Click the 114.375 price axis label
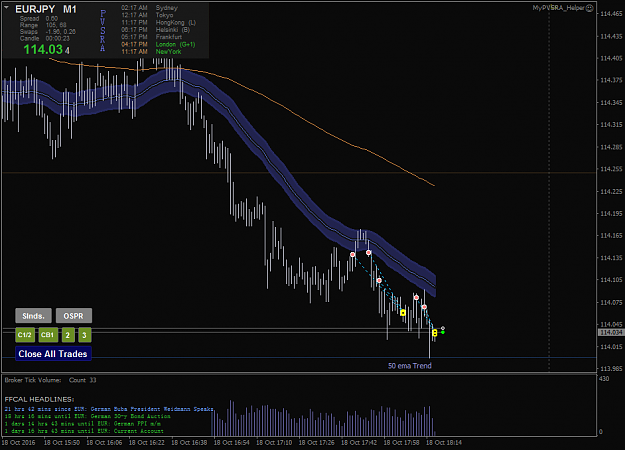 tap(611, 80)
